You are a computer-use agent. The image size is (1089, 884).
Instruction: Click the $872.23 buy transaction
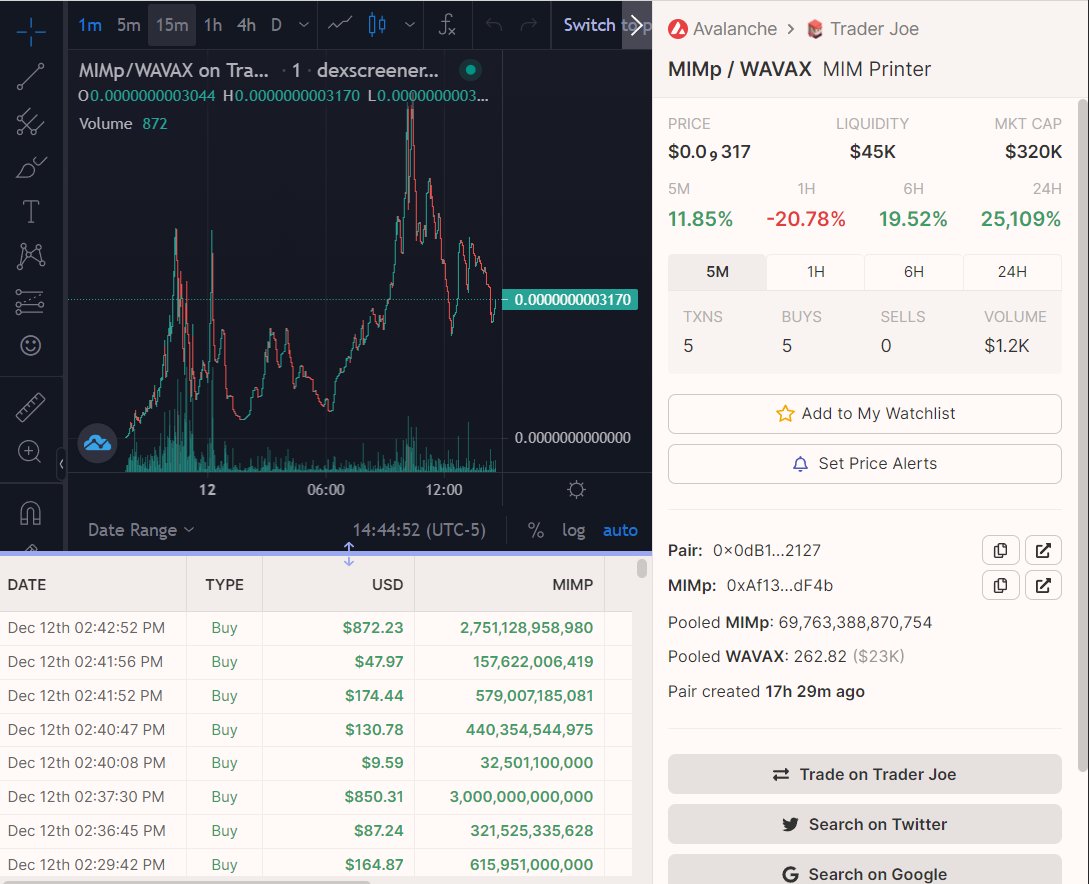coord(316,628)
